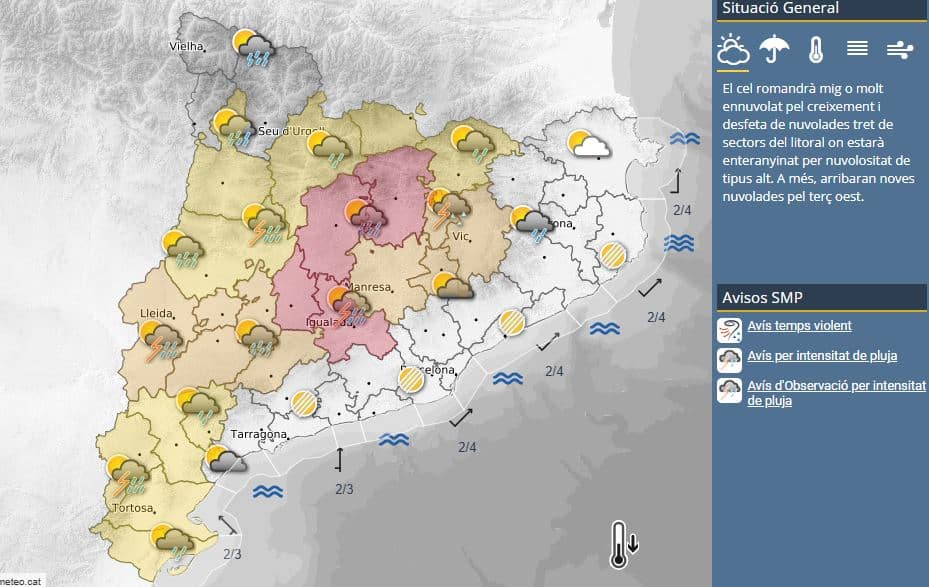Switch to the temperature thermometer tab
The image size is (929, 587).
[816, 49]
